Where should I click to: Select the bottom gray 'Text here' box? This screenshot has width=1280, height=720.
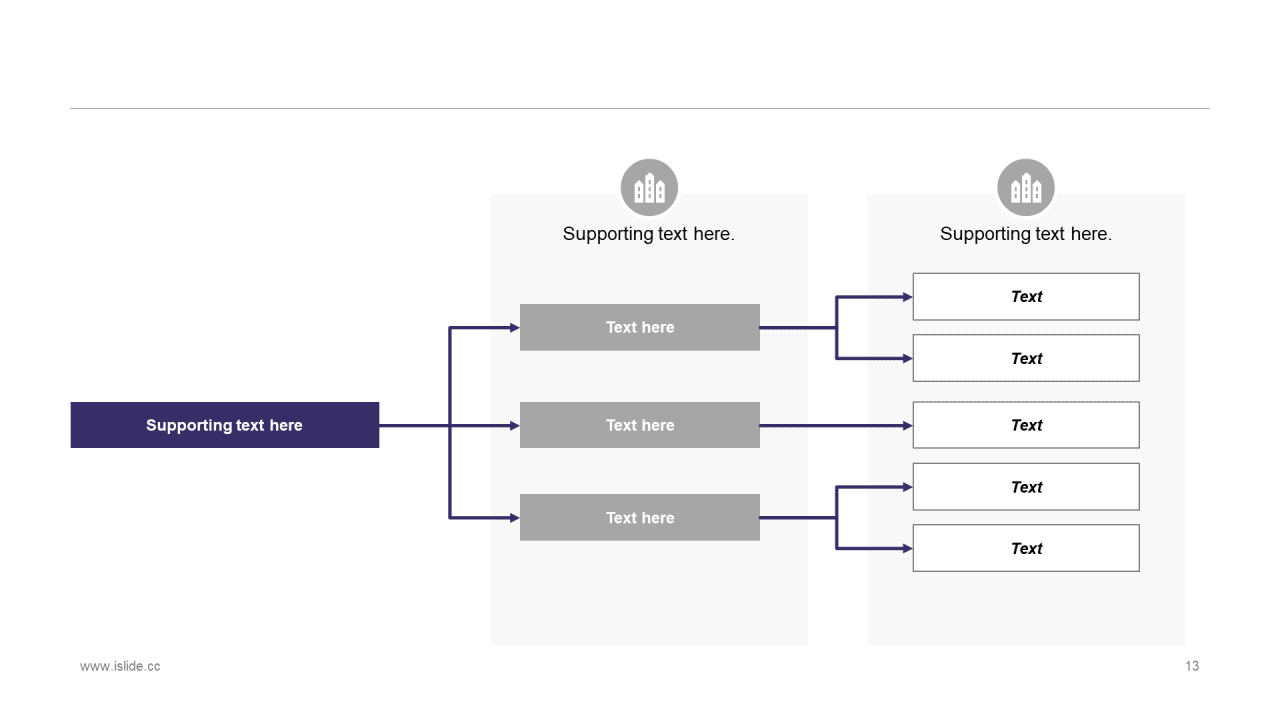coord(640,517)
